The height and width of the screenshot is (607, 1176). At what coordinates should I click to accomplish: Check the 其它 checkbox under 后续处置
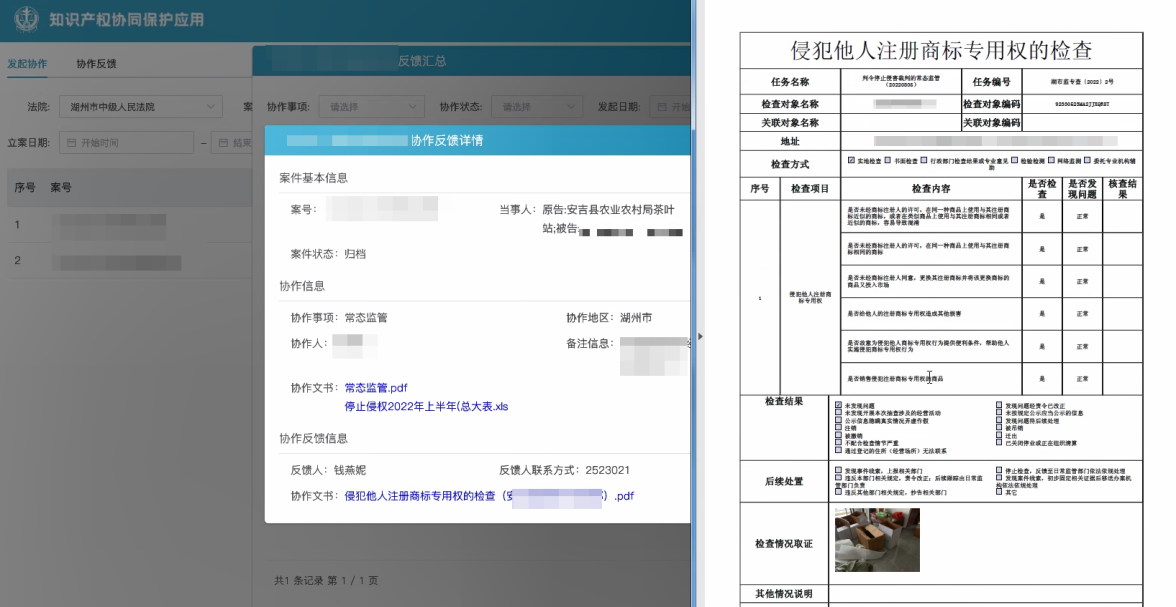point(999,493)
